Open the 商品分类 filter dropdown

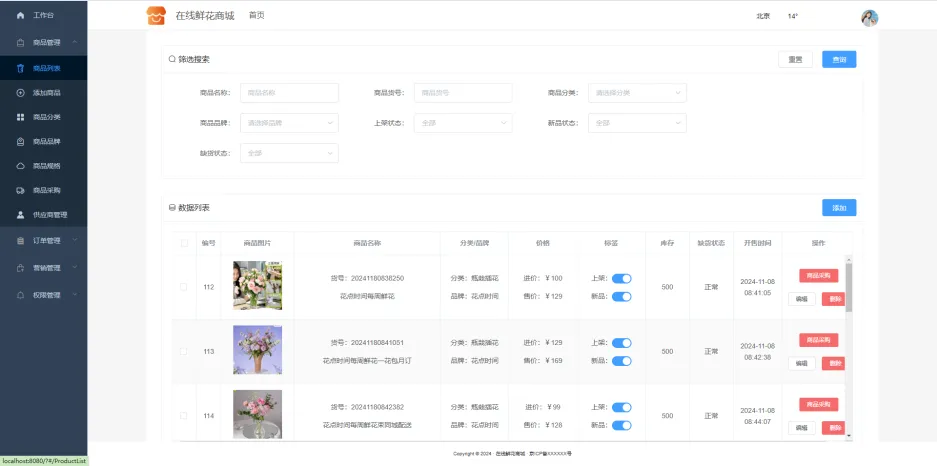click(637, 93)
